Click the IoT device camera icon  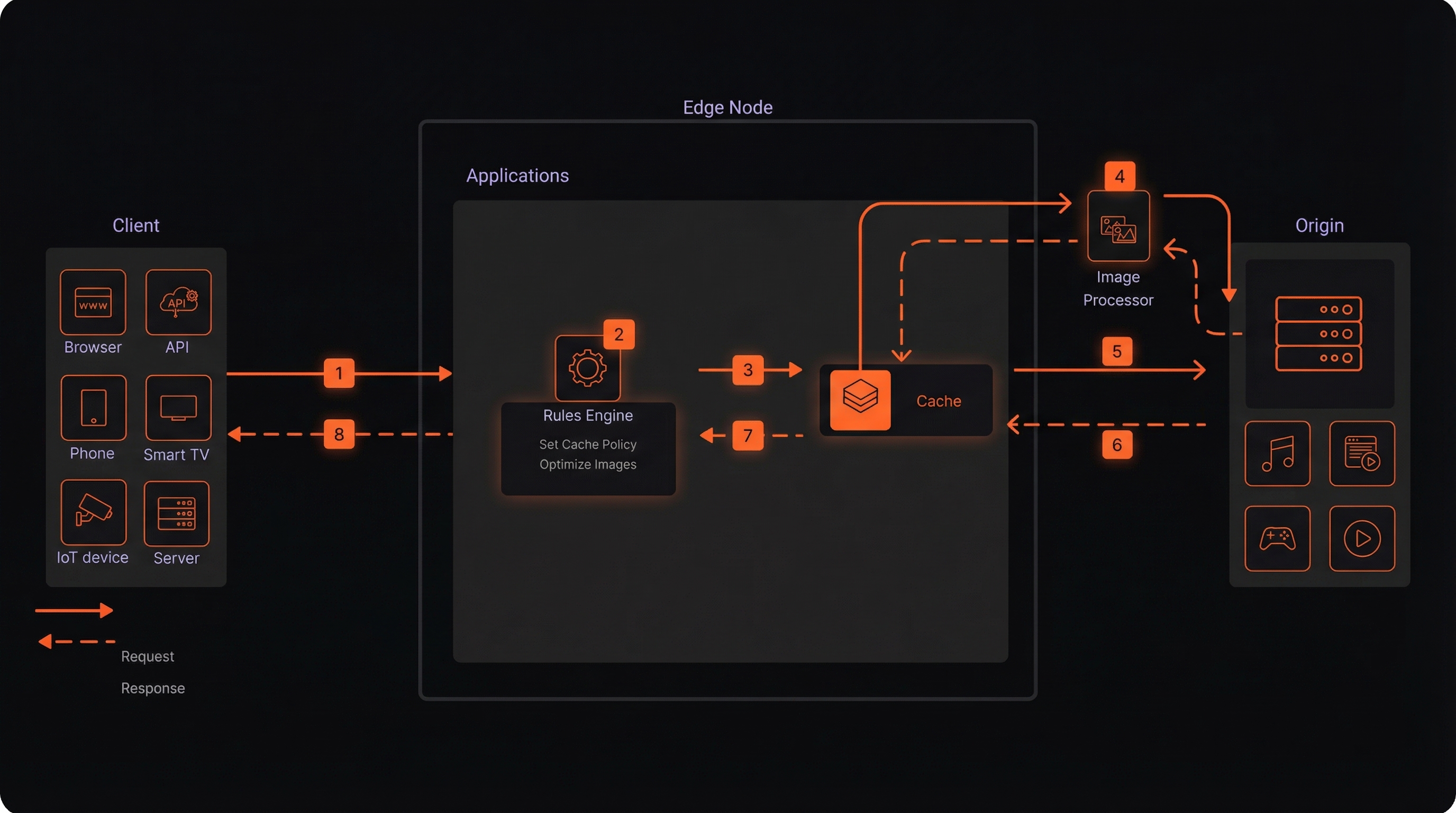click(93, 512)
